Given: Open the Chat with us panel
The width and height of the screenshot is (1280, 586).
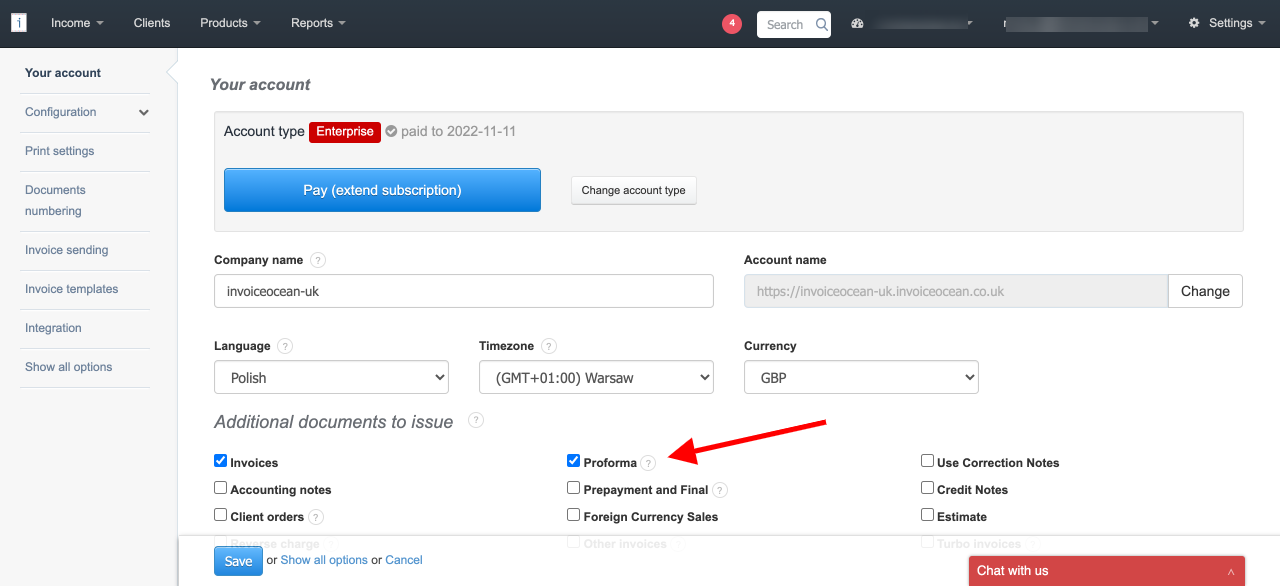Looking at the screenshot, I should [x=1107, y=571].
